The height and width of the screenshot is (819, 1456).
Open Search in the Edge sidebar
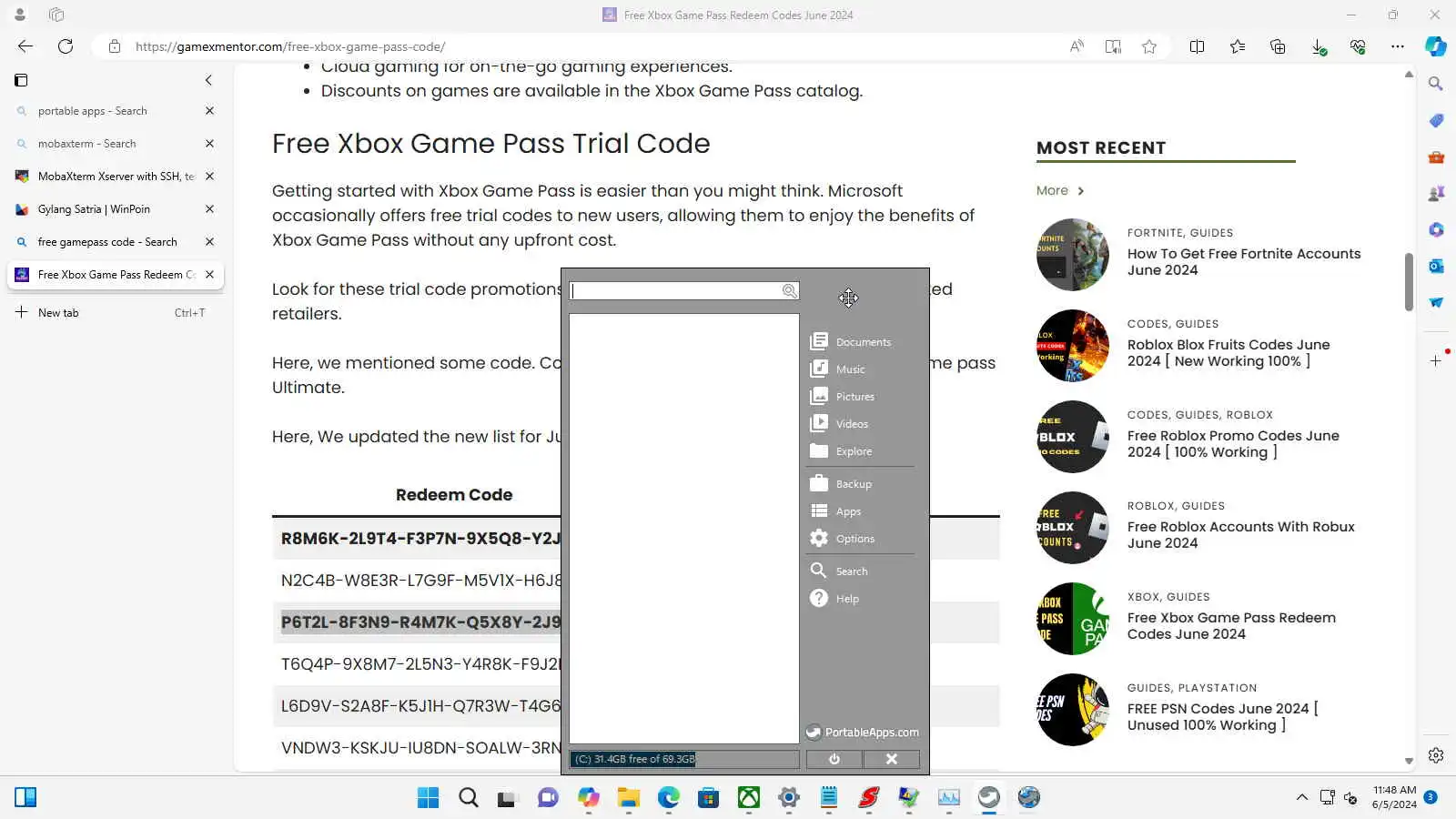click(x=1436, y=84)
